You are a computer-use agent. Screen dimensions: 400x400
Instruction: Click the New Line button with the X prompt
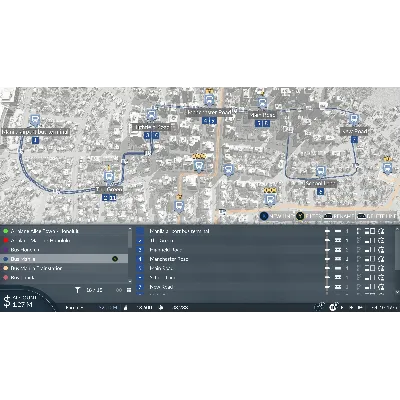[x=277, y=216]
